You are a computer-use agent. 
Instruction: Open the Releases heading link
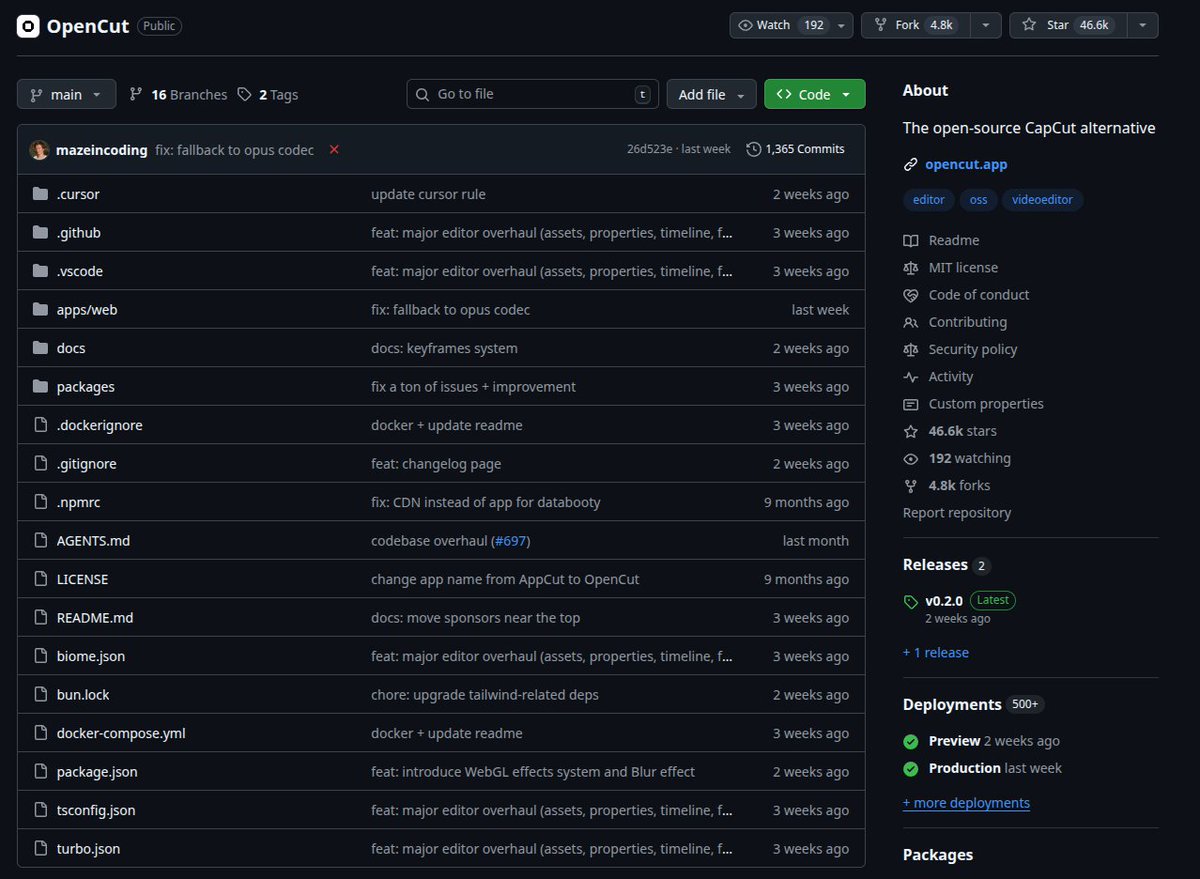(x=935, y=565)
